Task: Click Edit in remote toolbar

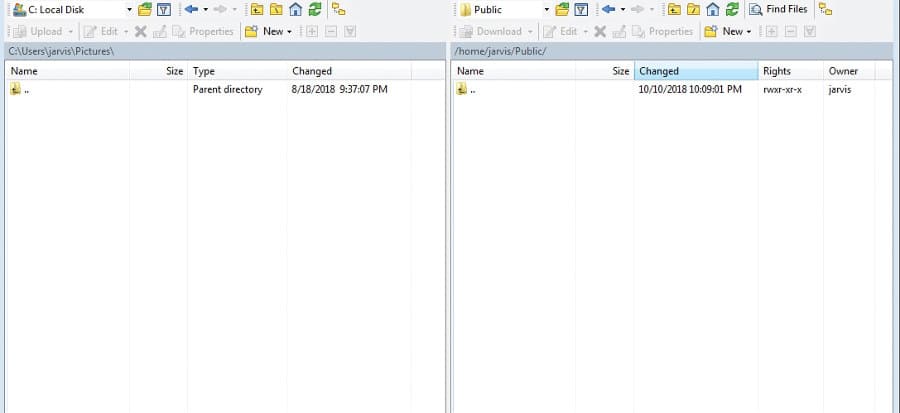Action: [x=561, y=32]
